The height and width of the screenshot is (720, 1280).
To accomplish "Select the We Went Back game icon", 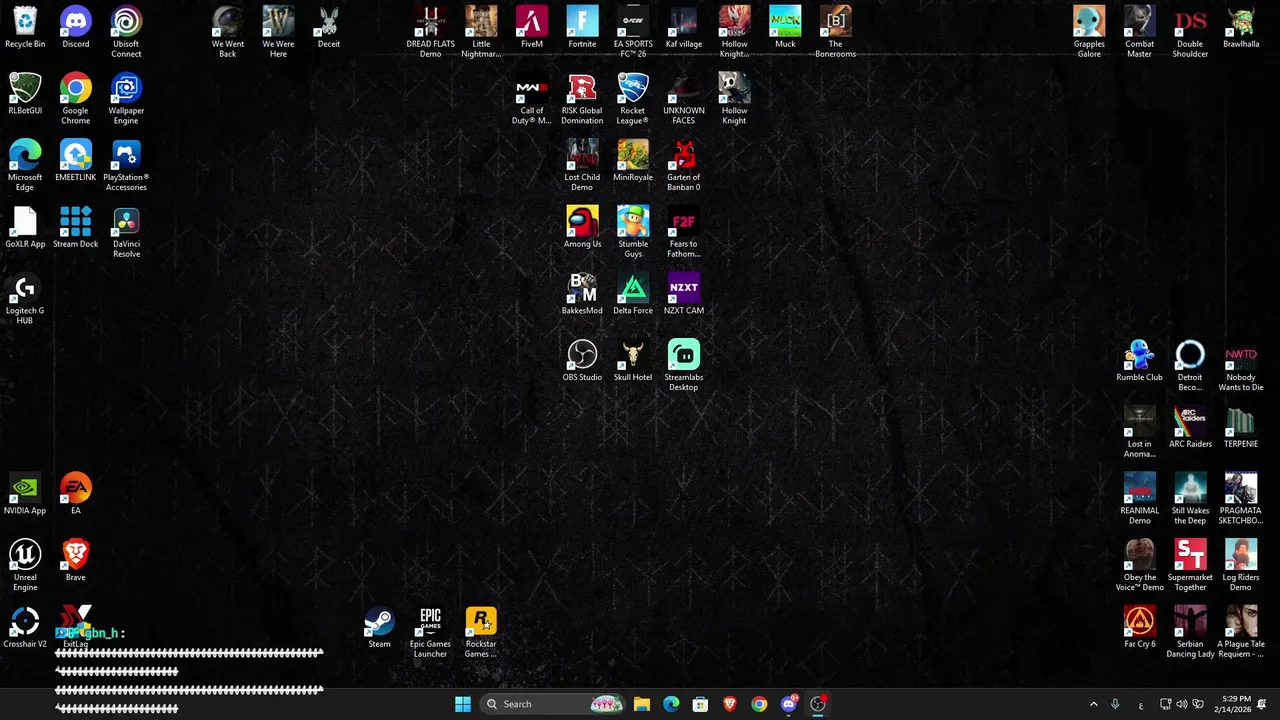I will [228, 32].
